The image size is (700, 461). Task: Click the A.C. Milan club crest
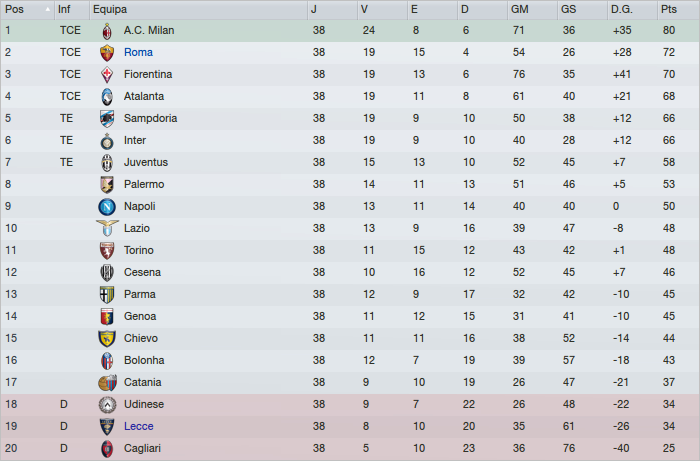pos(107,30)
